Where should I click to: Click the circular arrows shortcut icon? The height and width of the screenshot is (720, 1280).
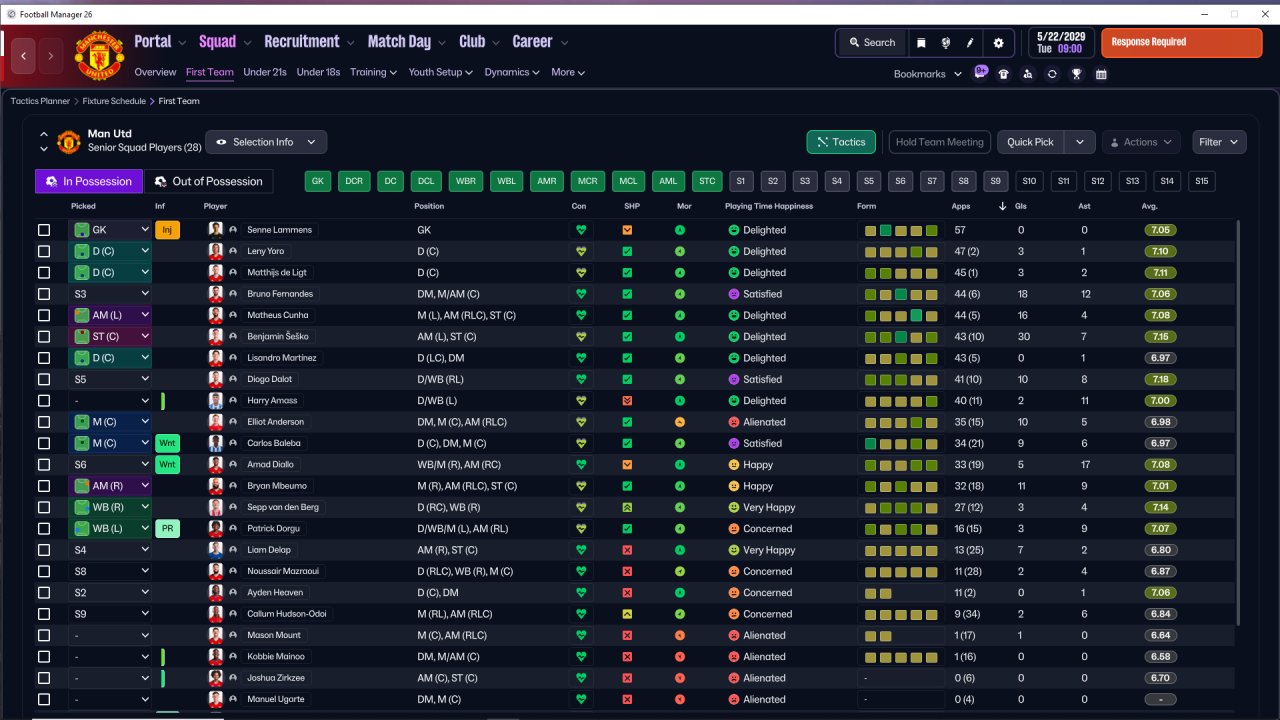pos(1052,74)
